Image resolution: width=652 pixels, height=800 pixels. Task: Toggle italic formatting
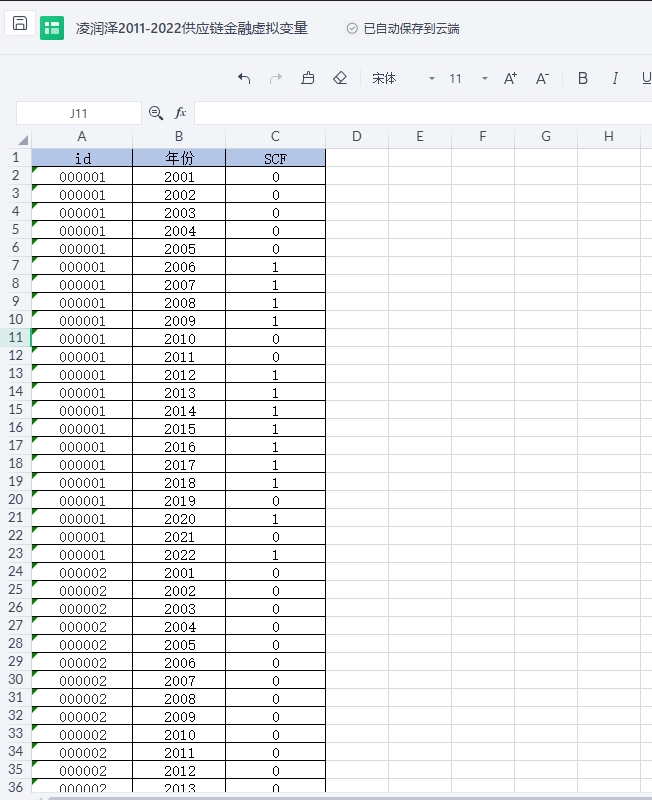tap(615, 78)
